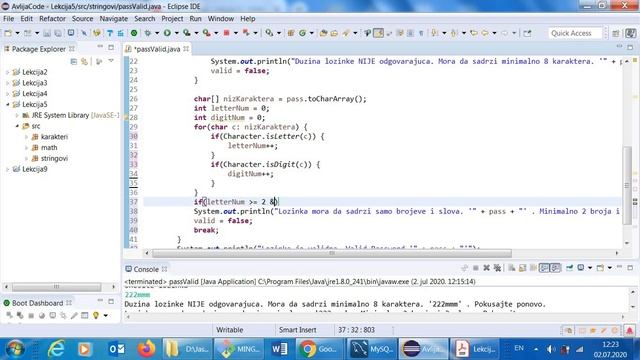Toggle Show Console When Standard Error Changes

tap(555, 268)
